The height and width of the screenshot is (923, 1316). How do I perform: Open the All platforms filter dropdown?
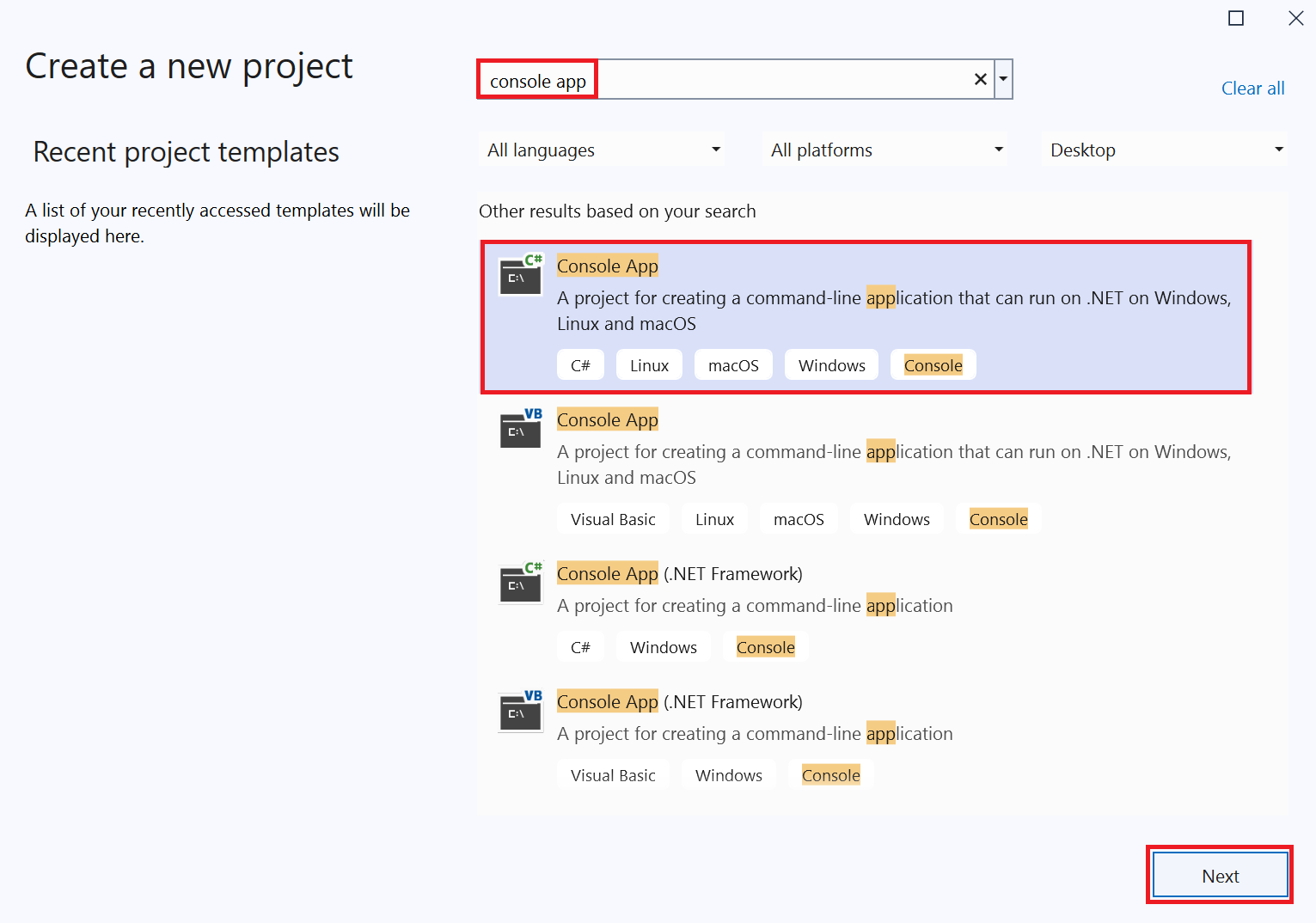tap(884, 150)
